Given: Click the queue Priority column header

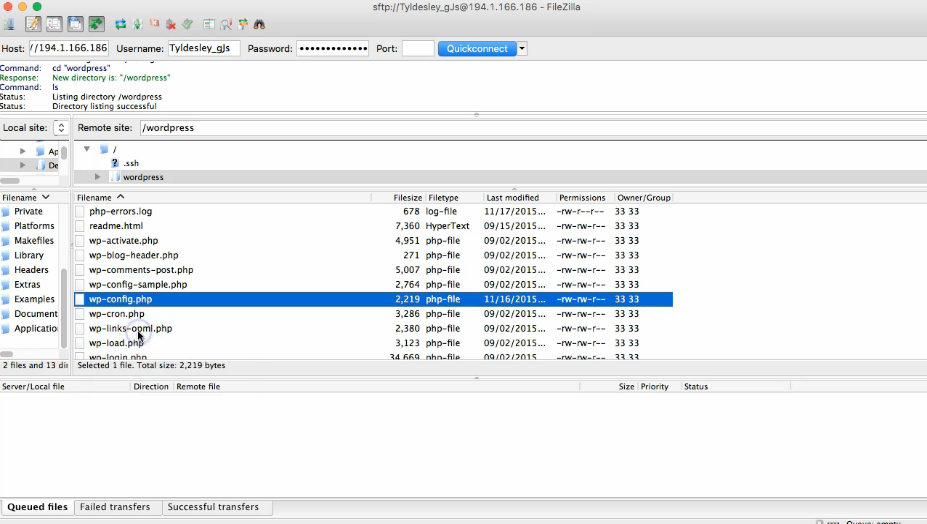Looking at the screenshot, I should pos(654,386).
